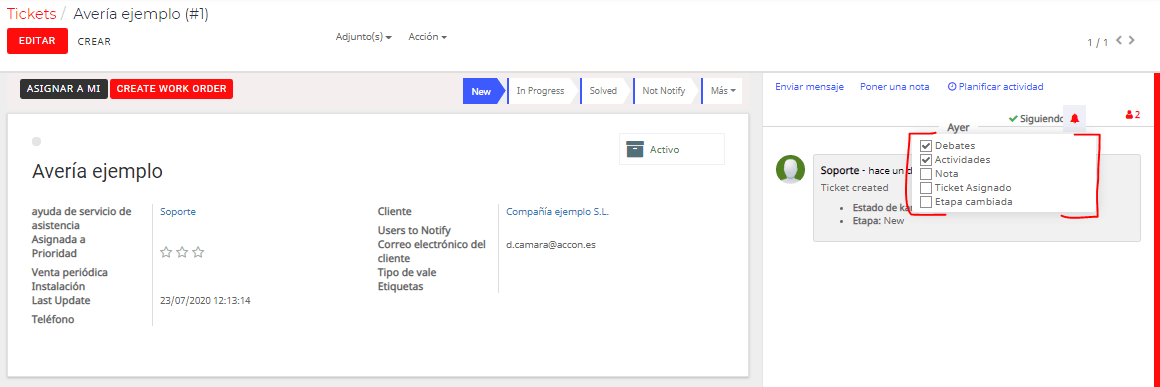The image size is (1160, 387).
Task: Click the Activo archive box icon
Action: click(635, 149)
